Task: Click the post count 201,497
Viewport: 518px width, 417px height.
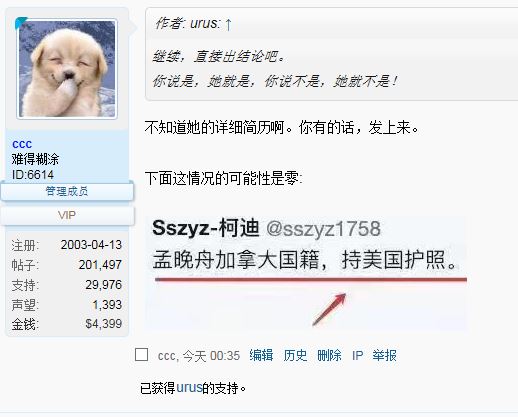Action: tap(100, 265)
